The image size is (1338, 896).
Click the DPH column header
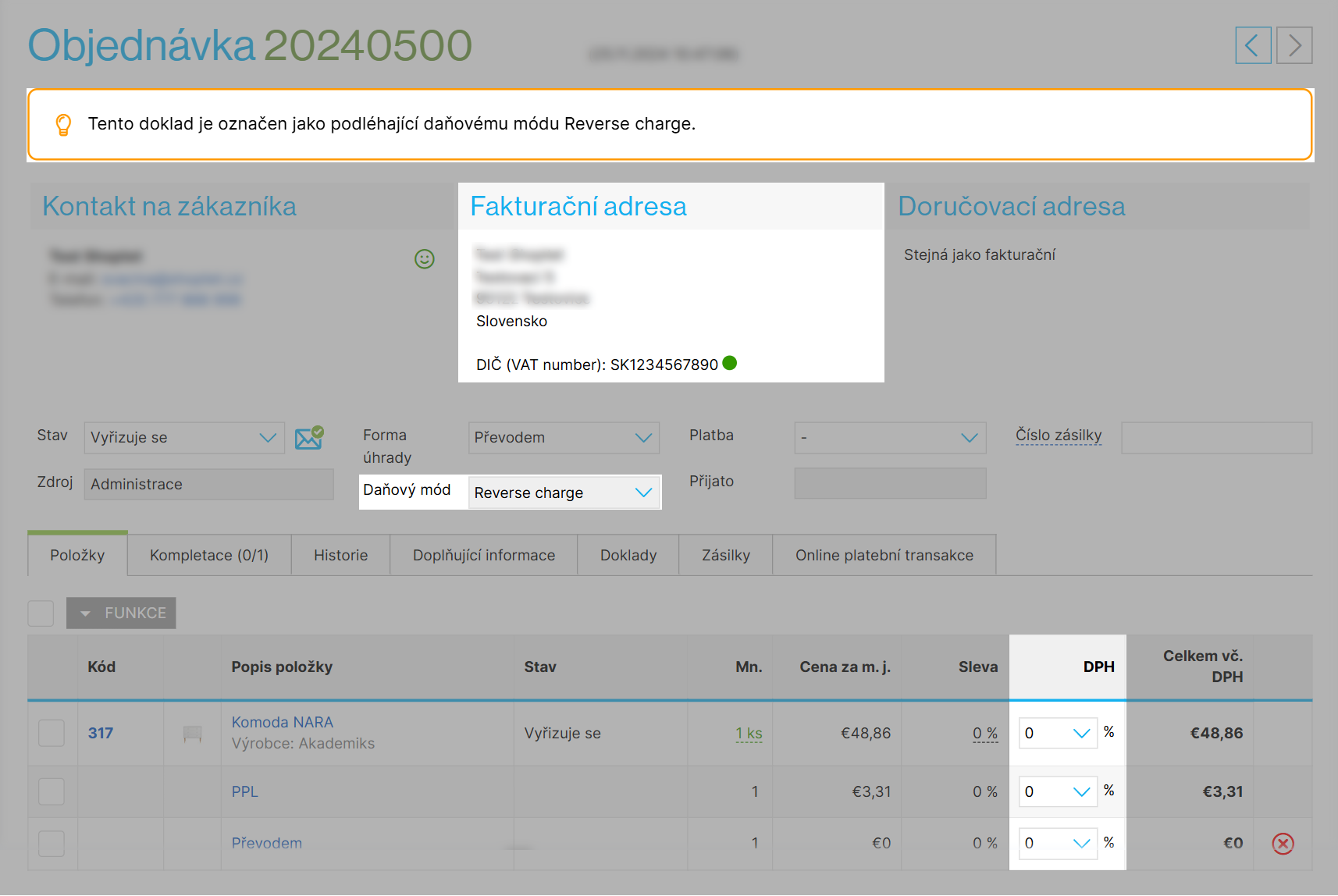(x=1099, y=667)
